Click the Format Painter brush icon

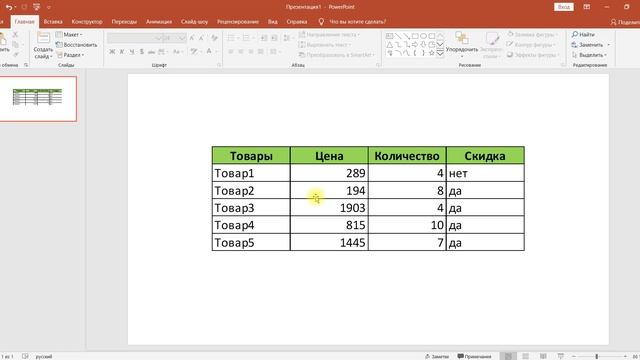(16, 54)
